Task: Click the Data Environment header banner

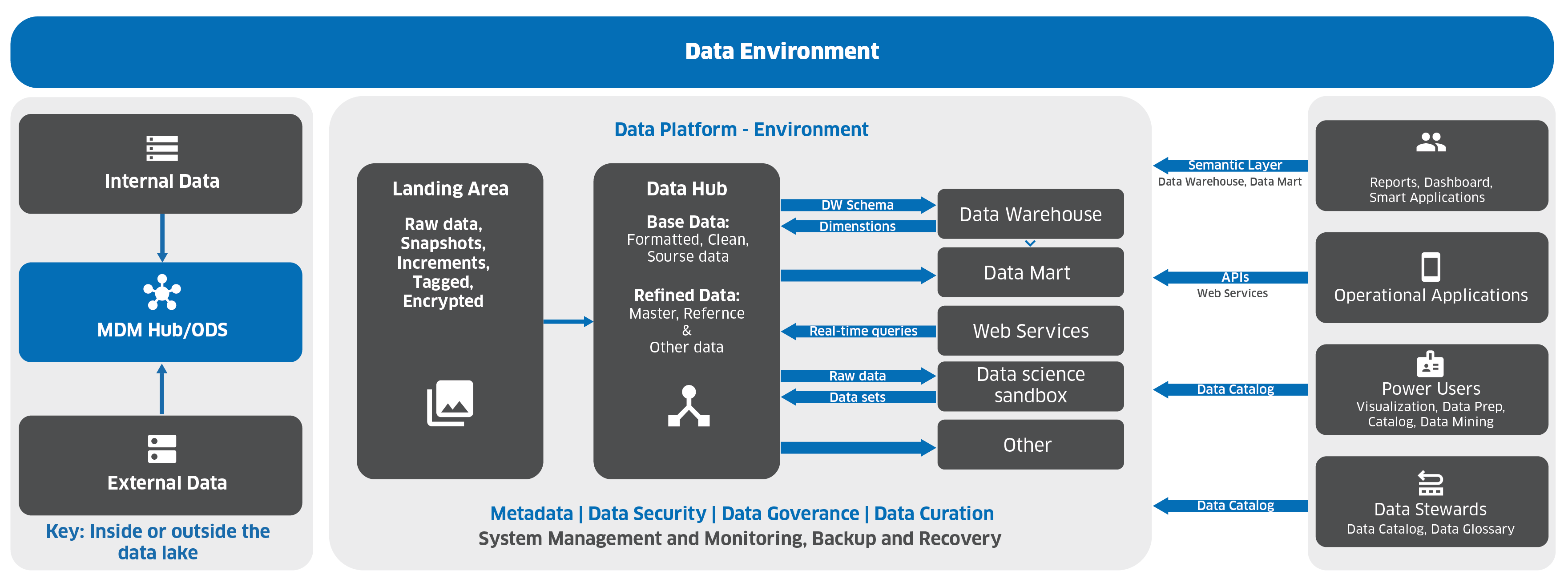Action: click(782, 52)
